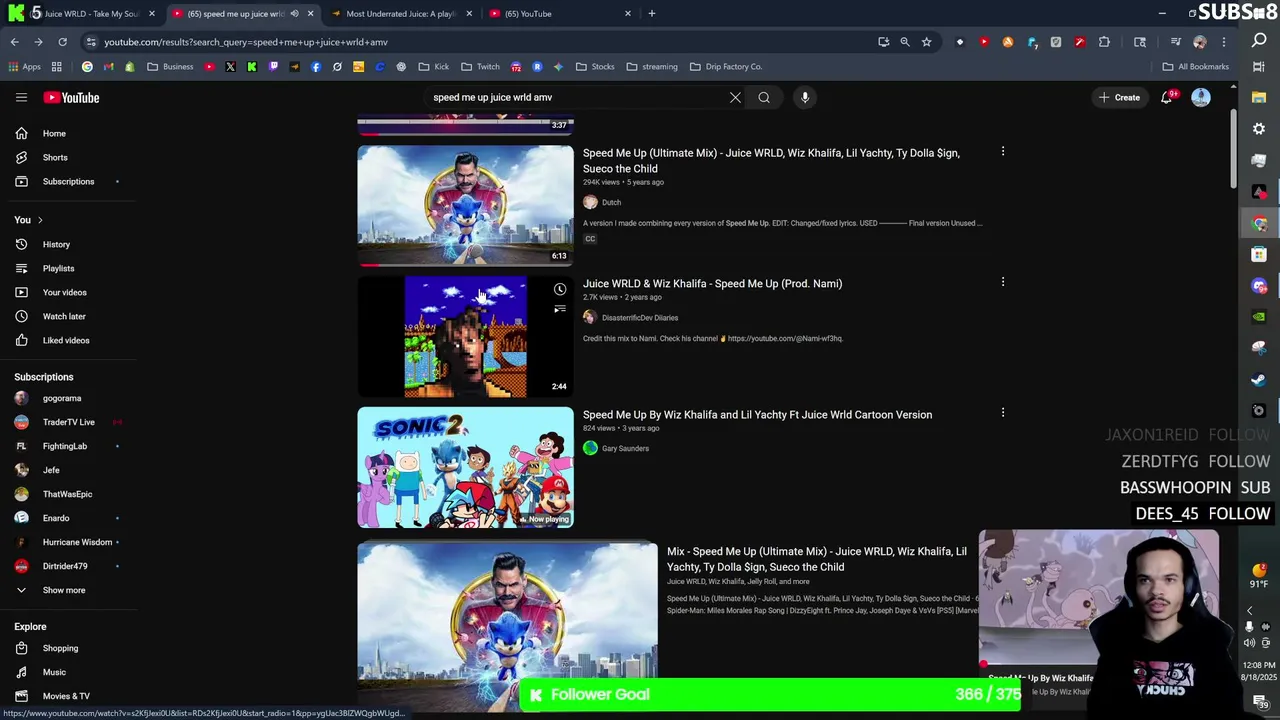
Task: Open the Stocks bookmarks folder
Action: coord(595,67)
